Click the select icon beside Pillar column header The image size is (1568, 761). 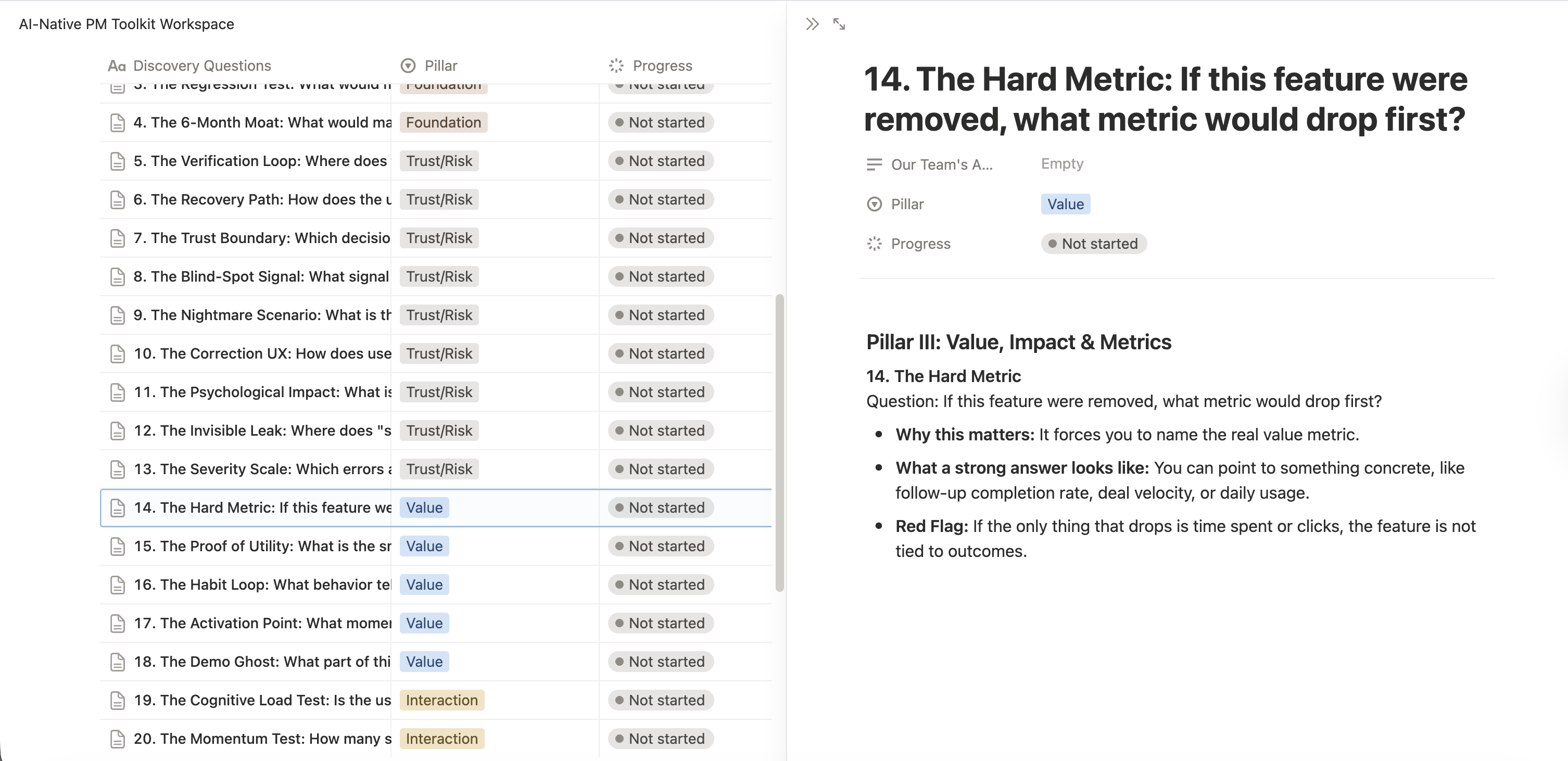tap(408, 65)
